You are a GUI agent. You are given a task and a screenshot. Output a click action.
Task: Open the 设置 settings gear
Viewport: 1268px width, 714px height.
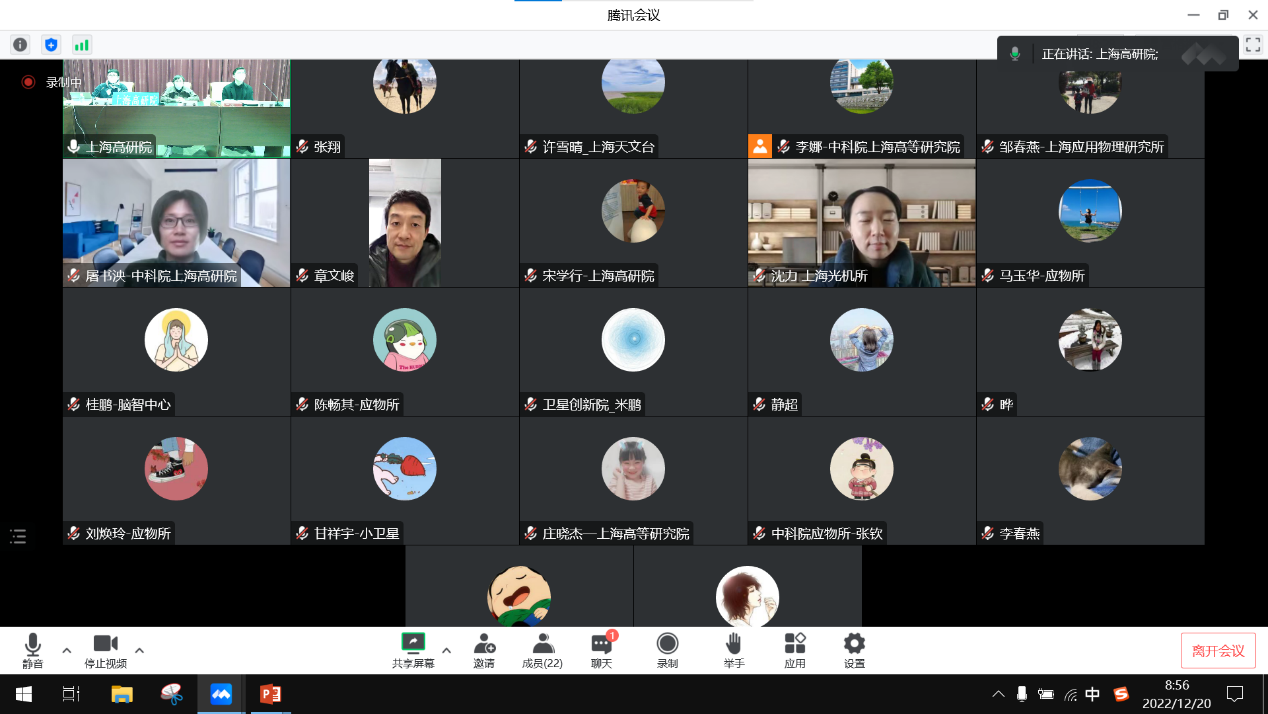tap(854, 650)
